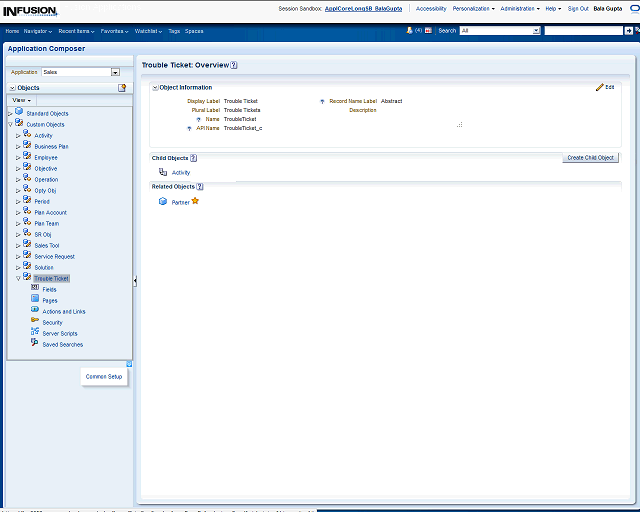Open the Navigator menu

(38, 31)
